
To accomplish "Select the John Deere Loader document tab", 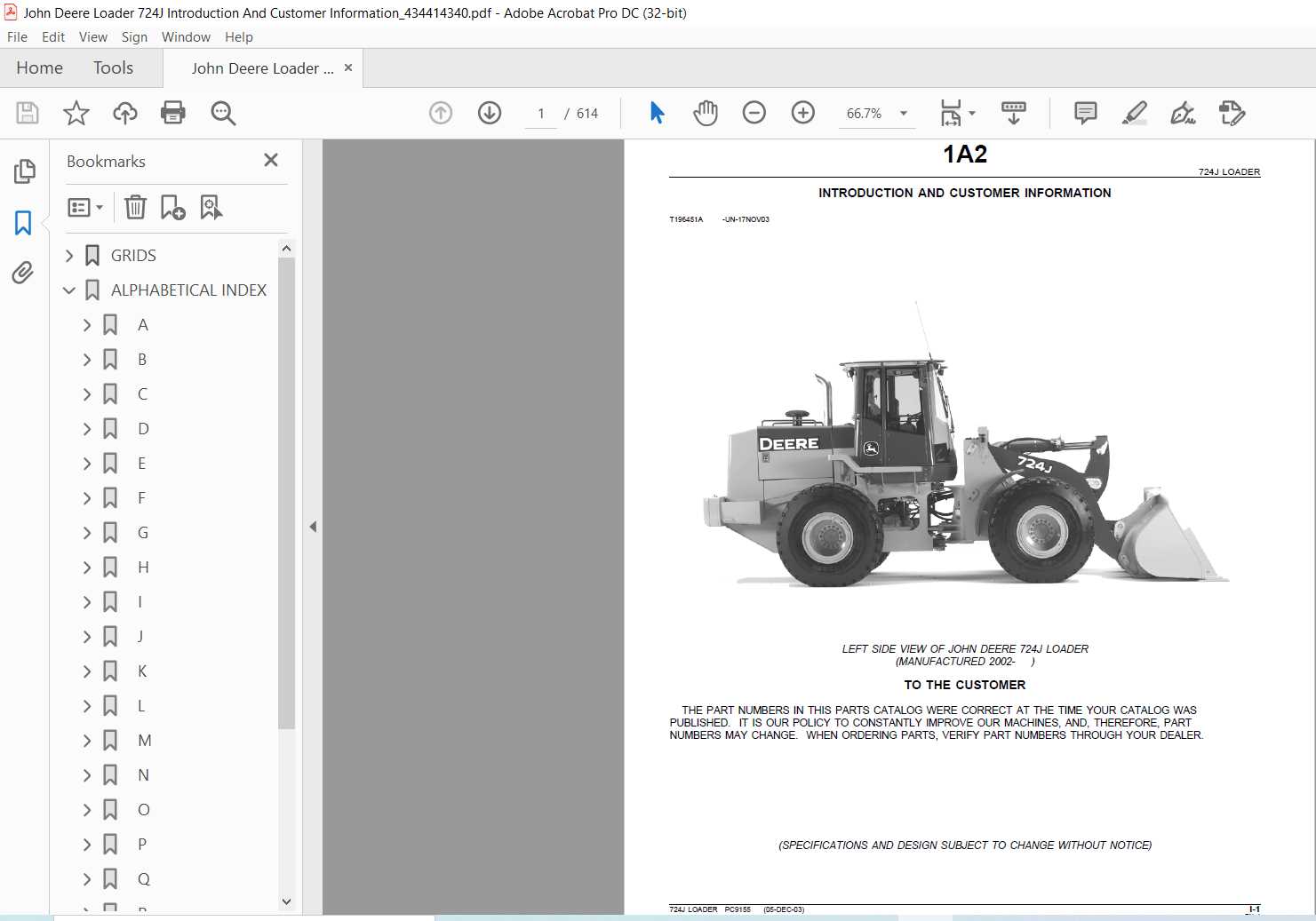I will 262,68.
